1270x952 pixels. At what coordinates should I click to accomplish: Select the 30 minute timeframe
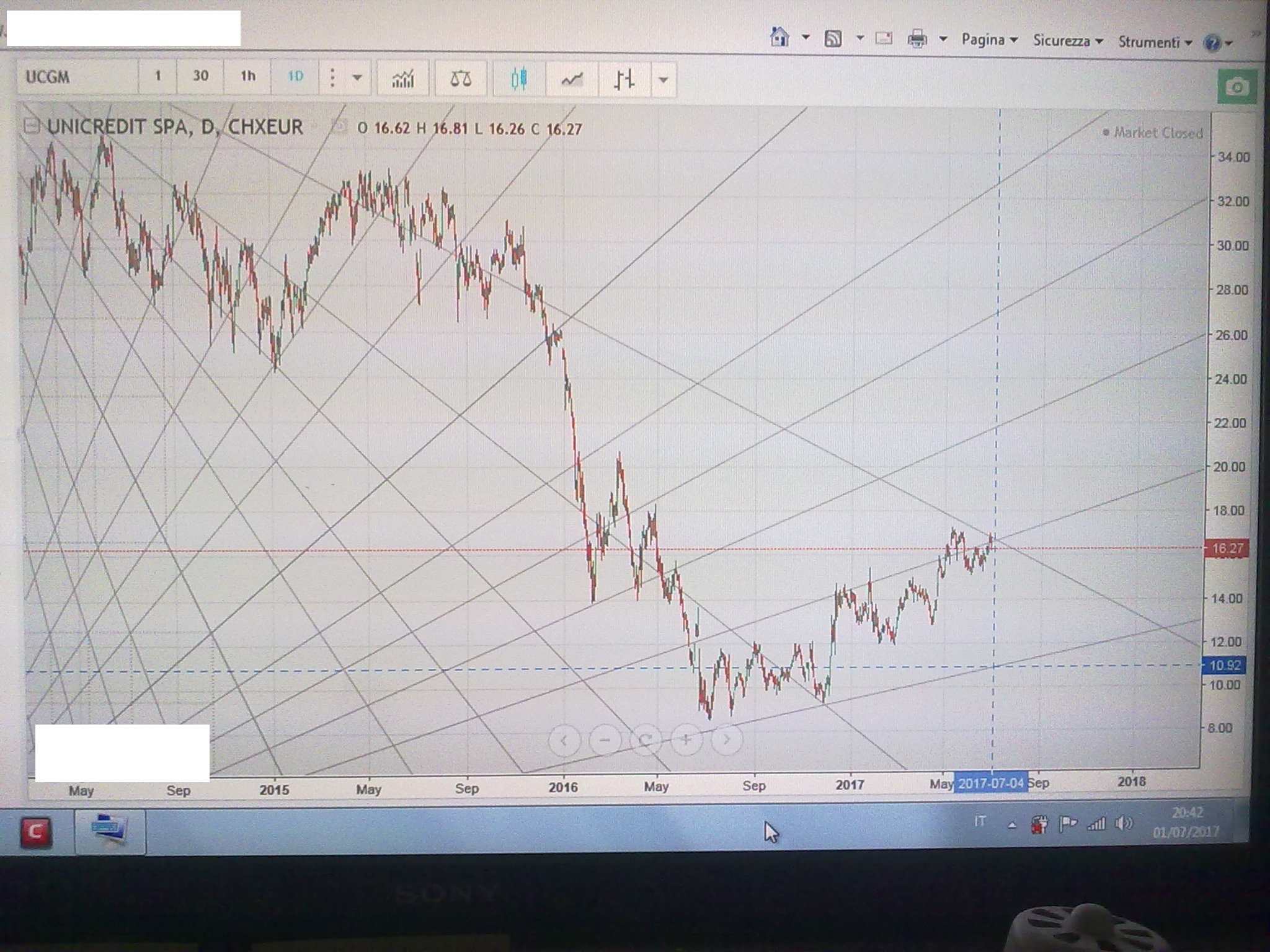(x=200, y=76)
